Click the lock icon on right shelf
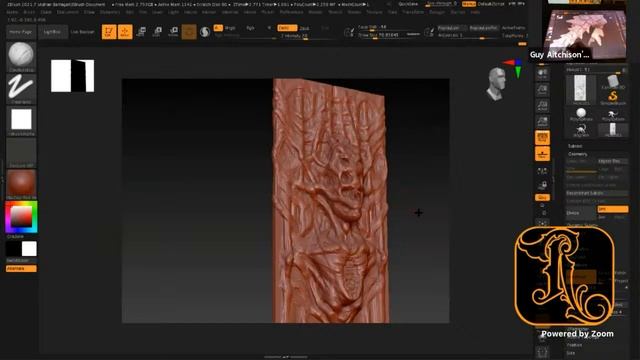The height and width of the screenshot is (360, 640). tap(542, 186)
